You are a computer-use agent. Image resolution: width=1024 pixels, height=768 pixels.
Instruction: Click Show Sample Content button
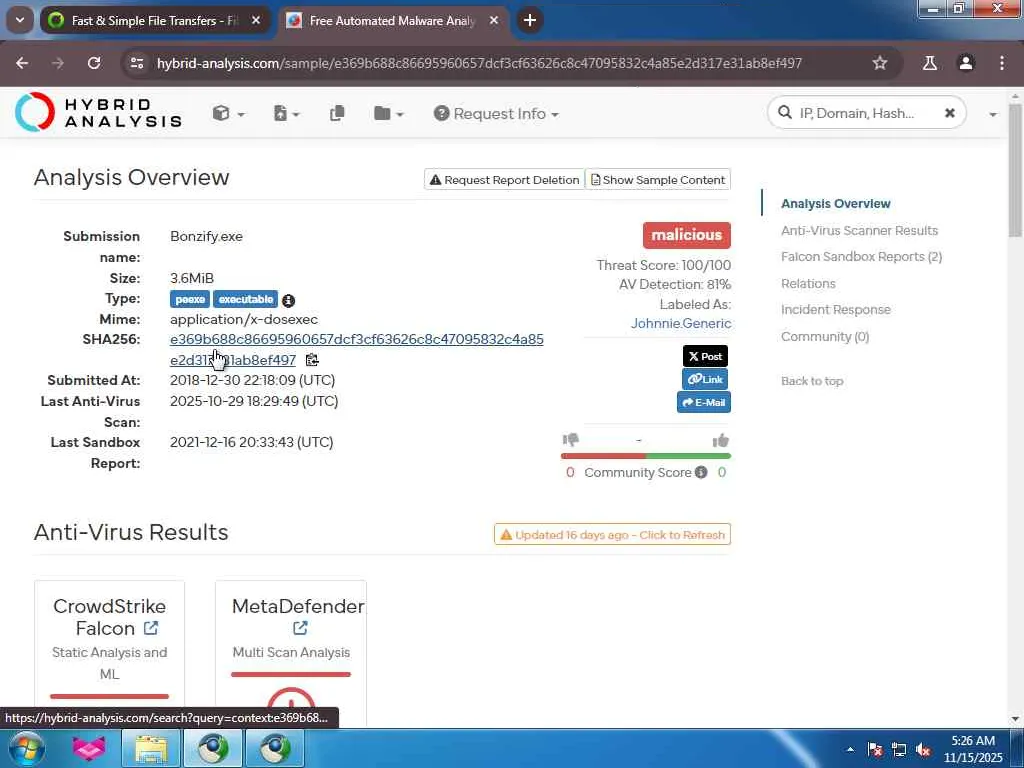point(658,180)
